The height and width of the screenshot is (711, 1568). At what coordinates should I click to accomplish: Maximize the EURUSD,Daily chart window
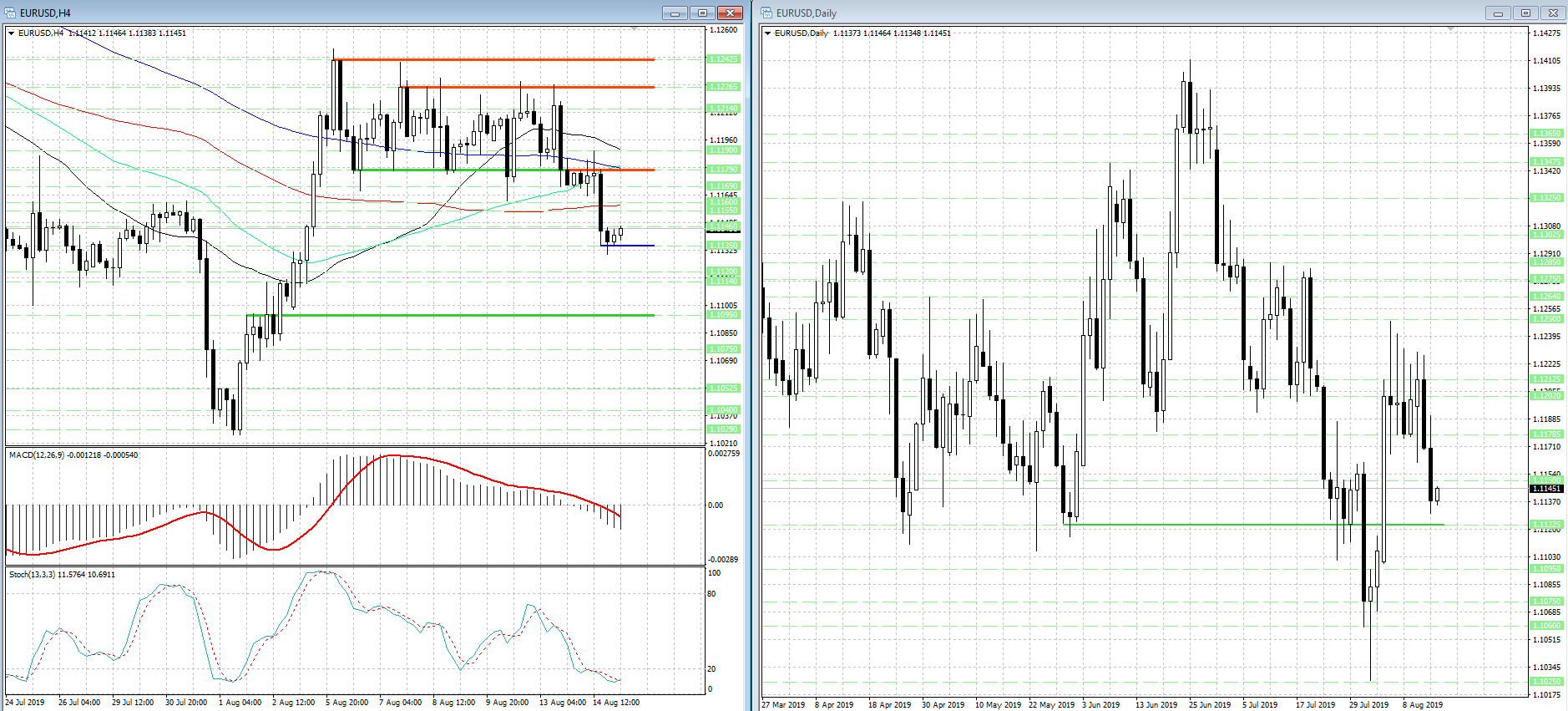click(1525, 13)
